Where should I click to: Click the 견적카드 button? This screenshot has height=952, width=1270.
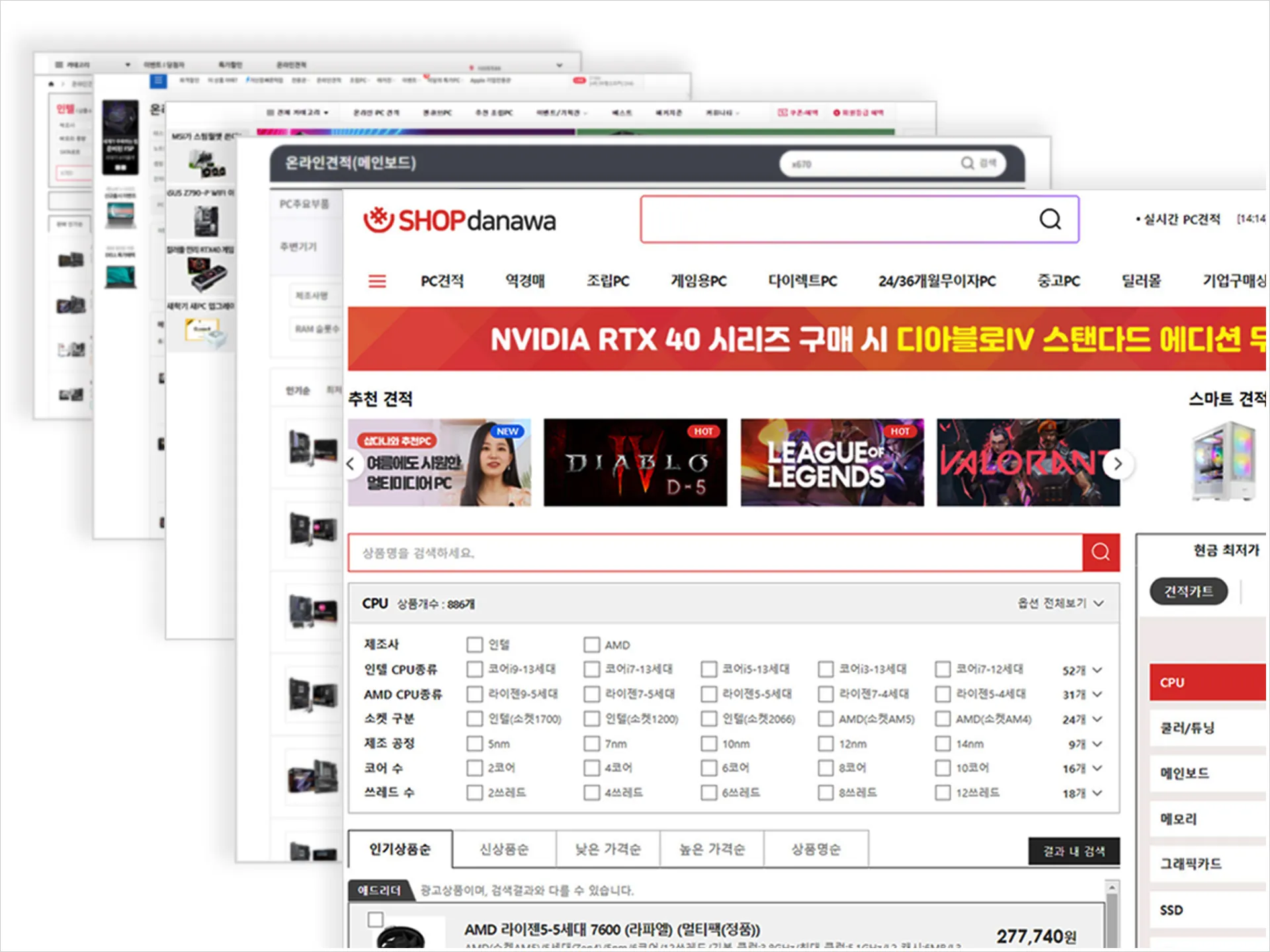click(1188, 591)
